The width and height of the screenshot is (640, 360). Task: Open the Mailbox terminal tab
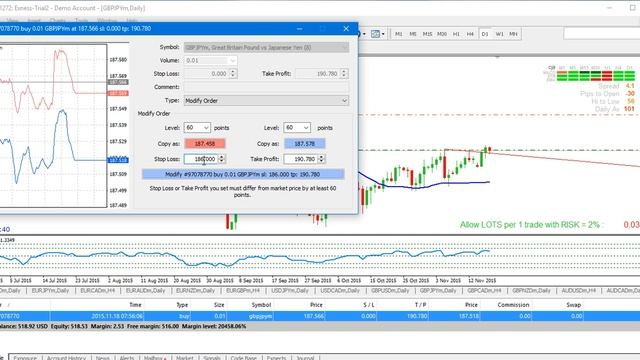155,358
